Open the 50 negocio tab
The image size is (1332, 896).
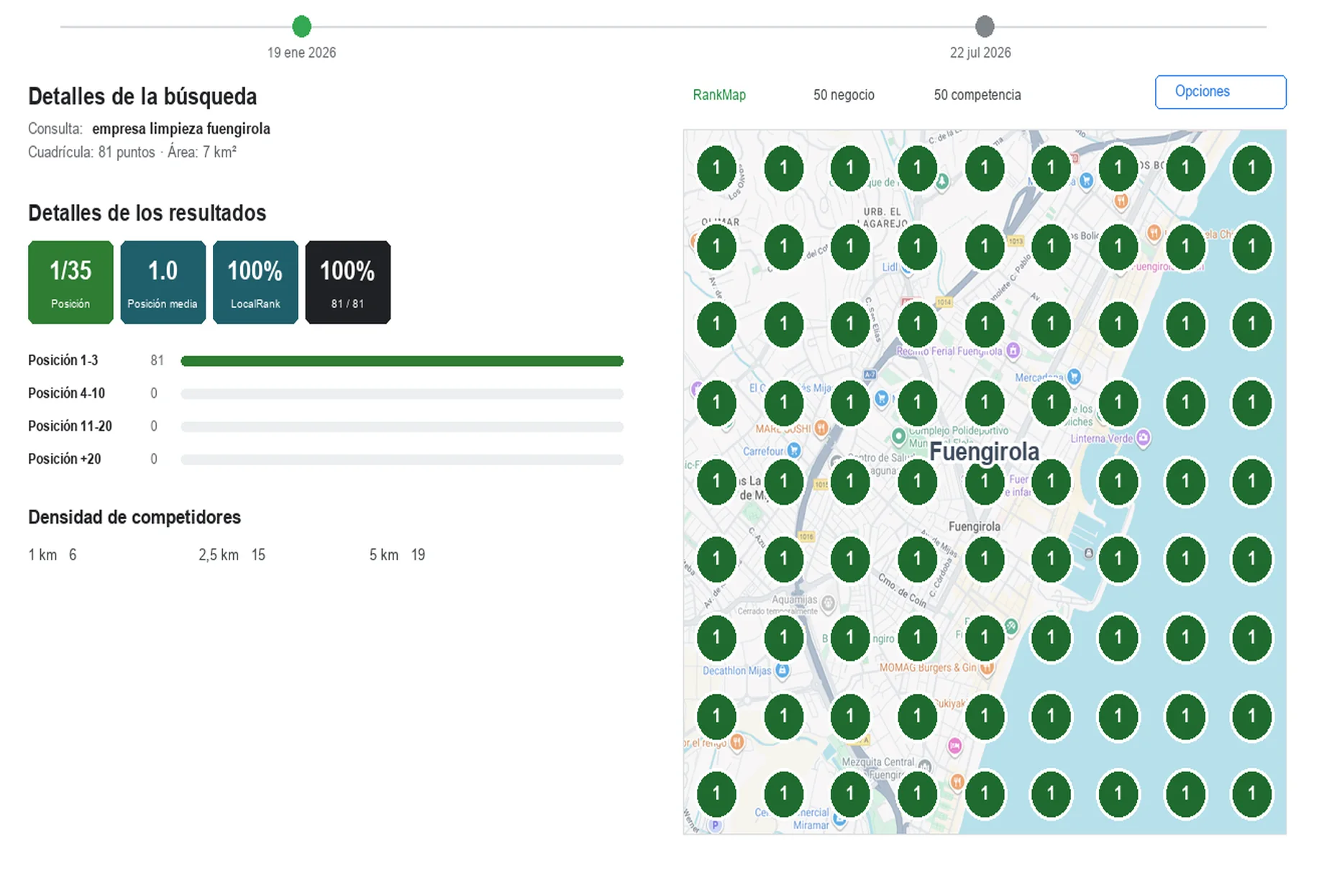tap(844, 95)
